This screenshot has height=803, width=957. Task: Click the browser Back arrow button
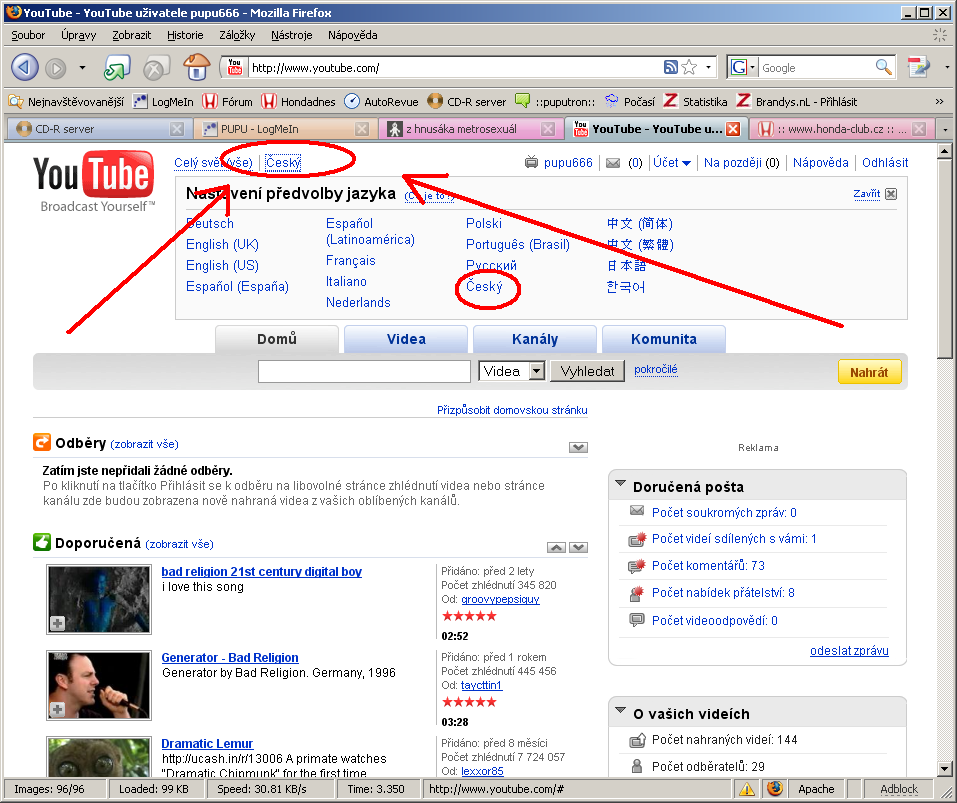(x=26, y=67)
